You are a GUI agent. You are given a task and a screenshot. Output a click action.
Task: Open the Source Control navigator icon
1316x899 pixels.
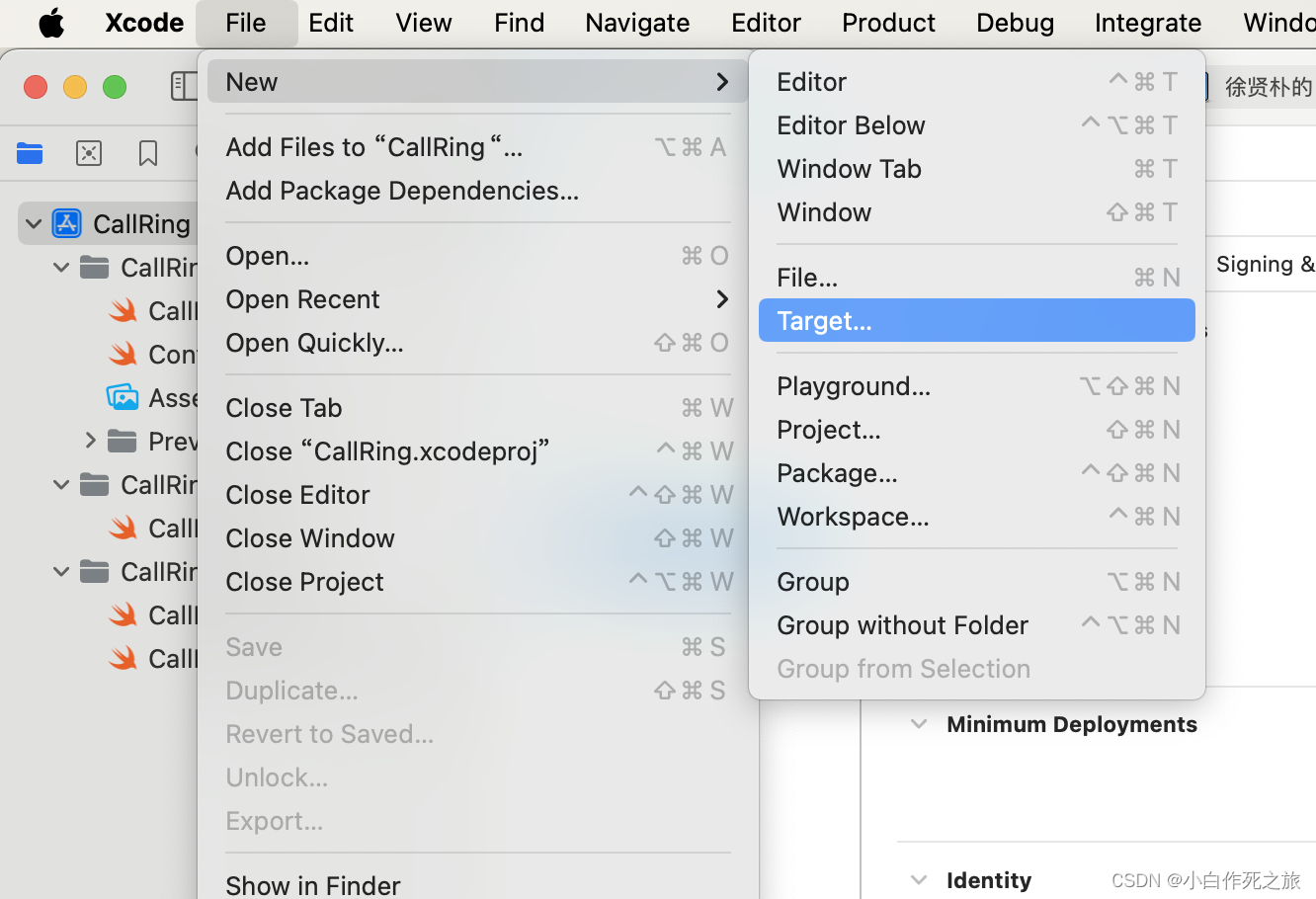pos(89,153)
